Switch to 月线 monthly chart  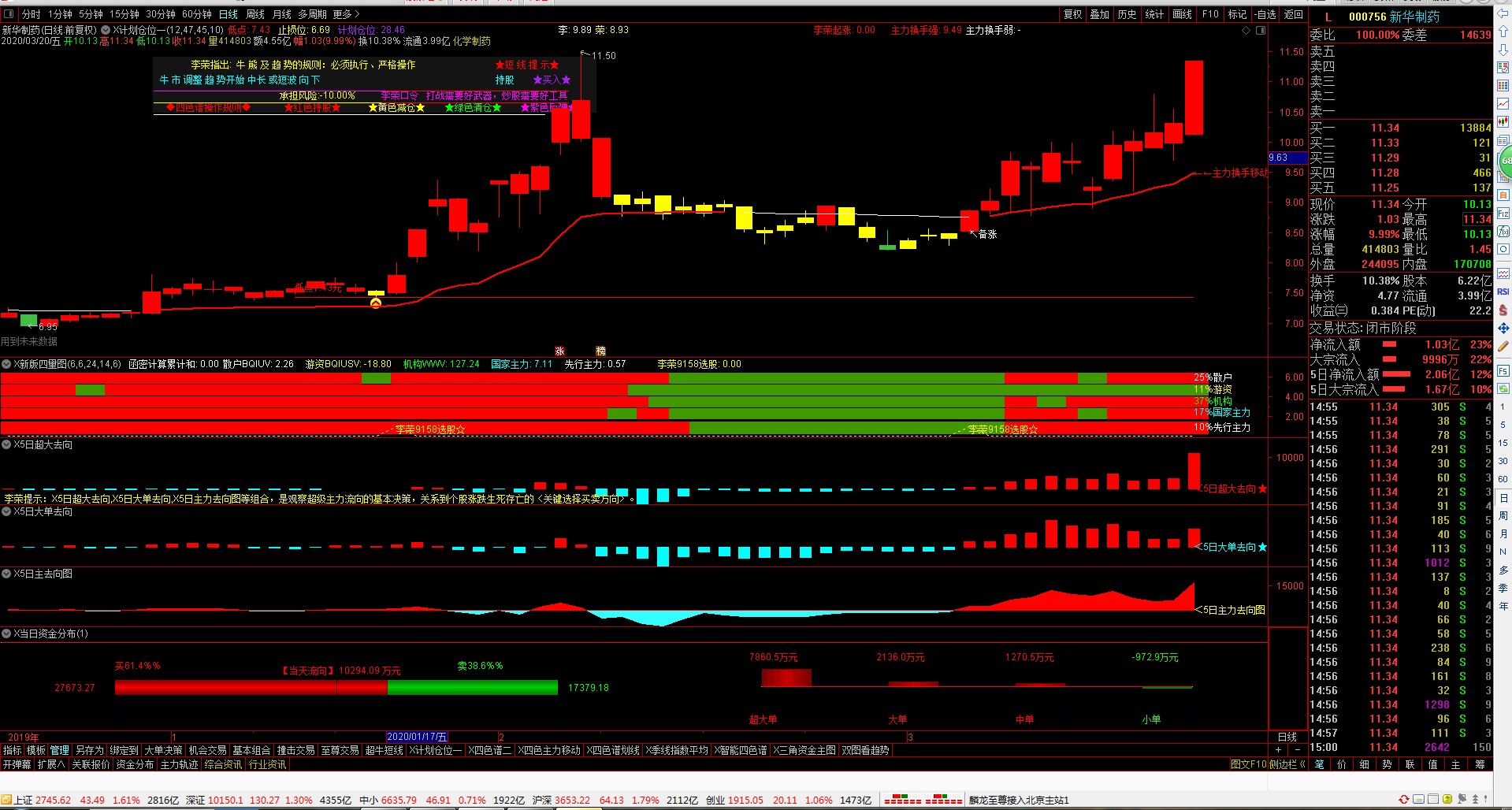click(282, 14)
